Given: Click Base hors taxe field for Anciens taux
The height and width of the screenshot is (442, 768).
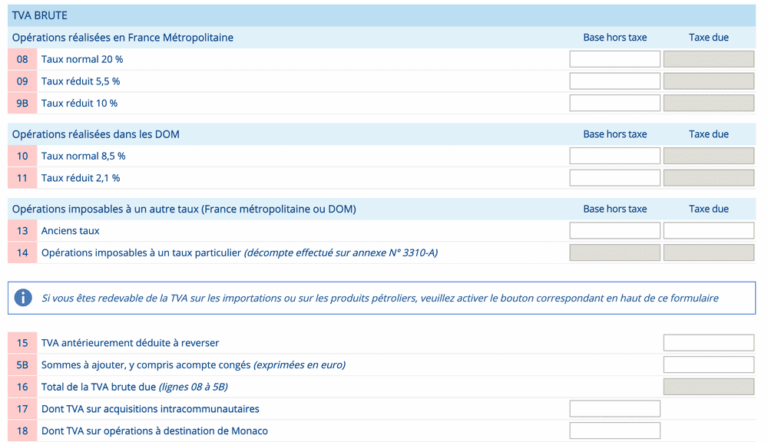Looking at the screenshot, I should (614, 231).
